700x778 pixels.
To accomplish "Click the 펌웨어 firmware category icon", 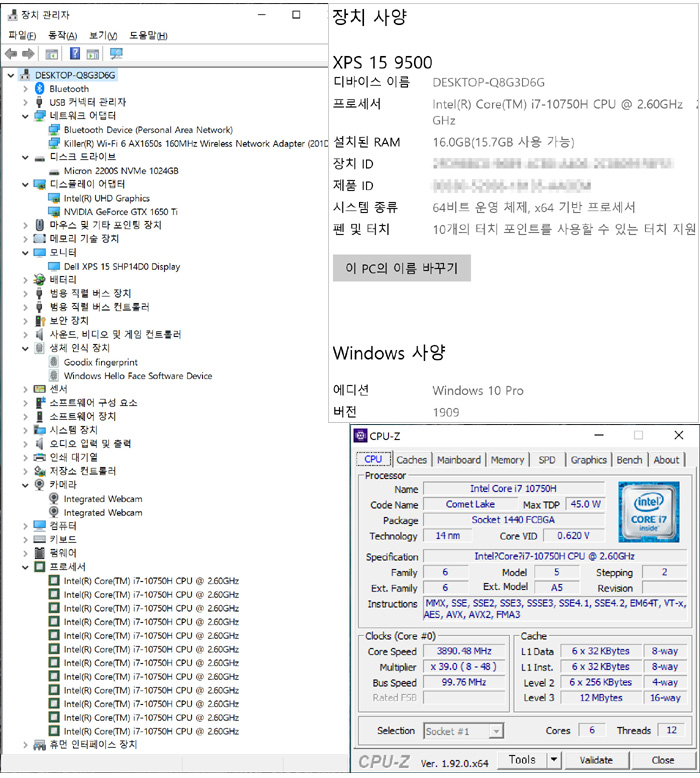I will (x=40, y=553).
